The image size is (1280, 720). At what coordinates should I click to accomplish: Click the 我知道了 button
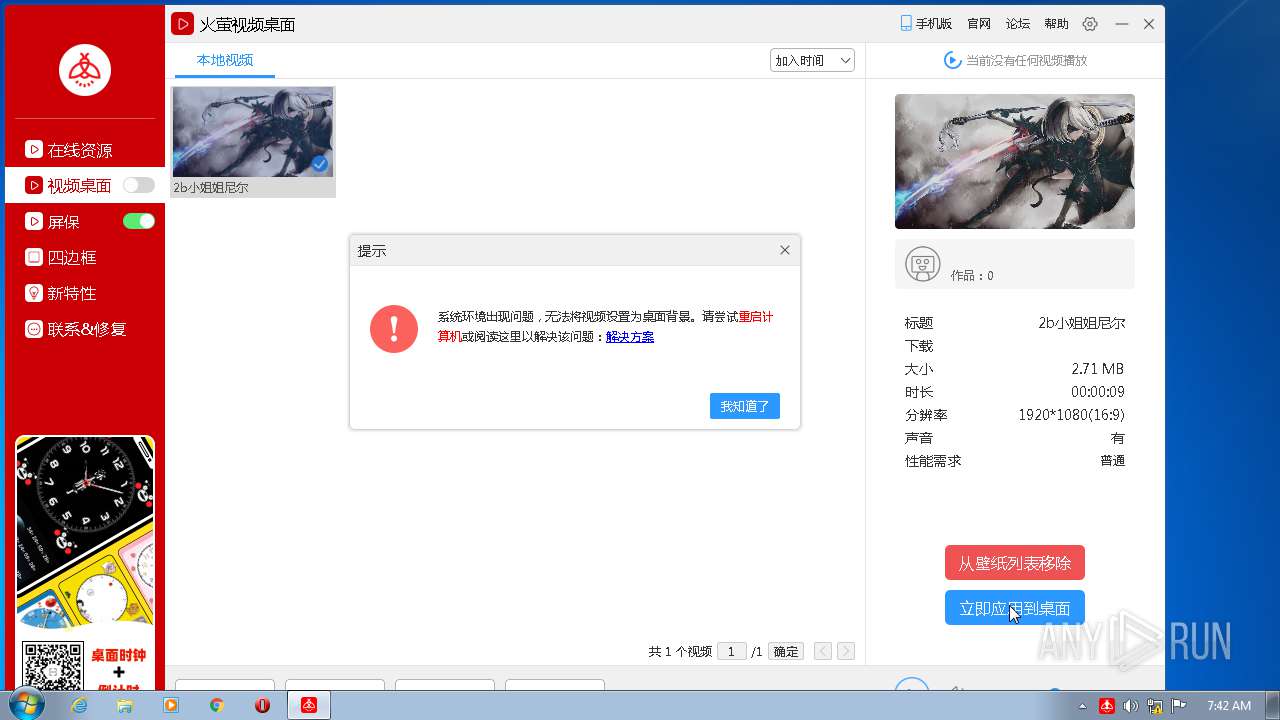pos(745,406)
